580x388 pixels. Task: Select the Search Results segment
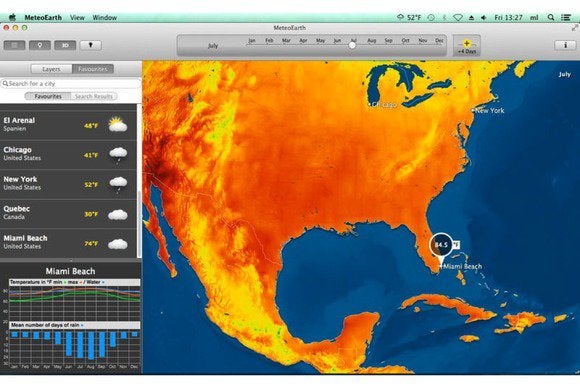94,96
